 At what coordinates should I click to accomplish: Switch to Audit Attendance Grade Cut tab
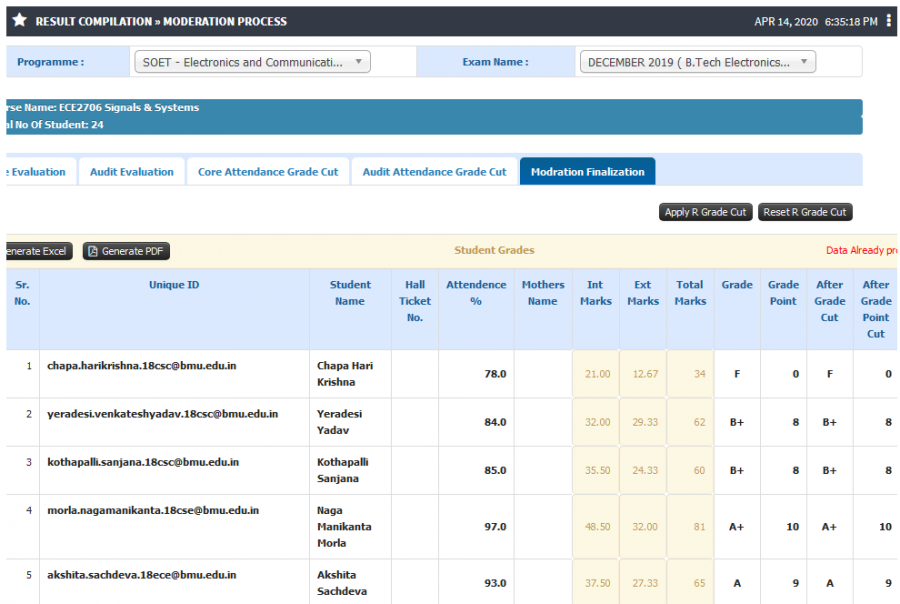pyautogui.click(x=435, y=172)
